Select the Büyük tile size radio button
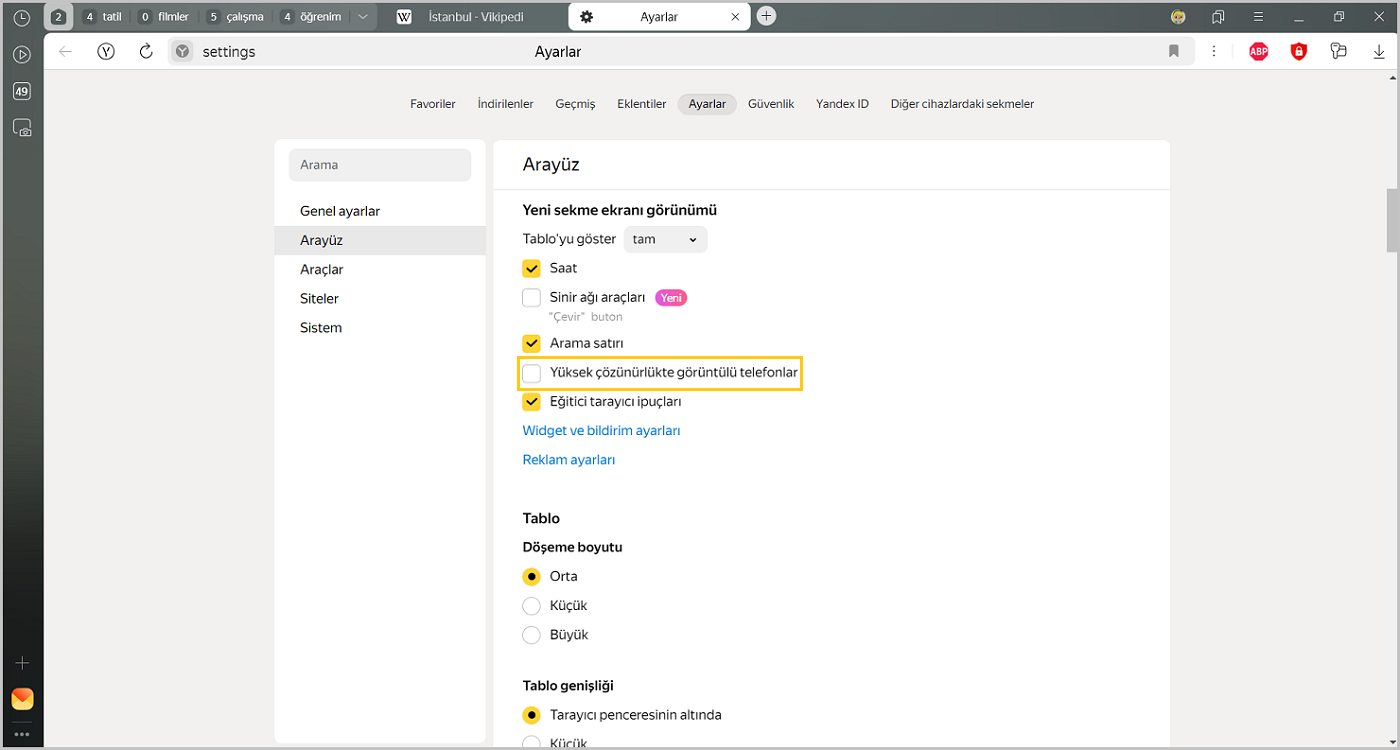 tap(532, 635)
